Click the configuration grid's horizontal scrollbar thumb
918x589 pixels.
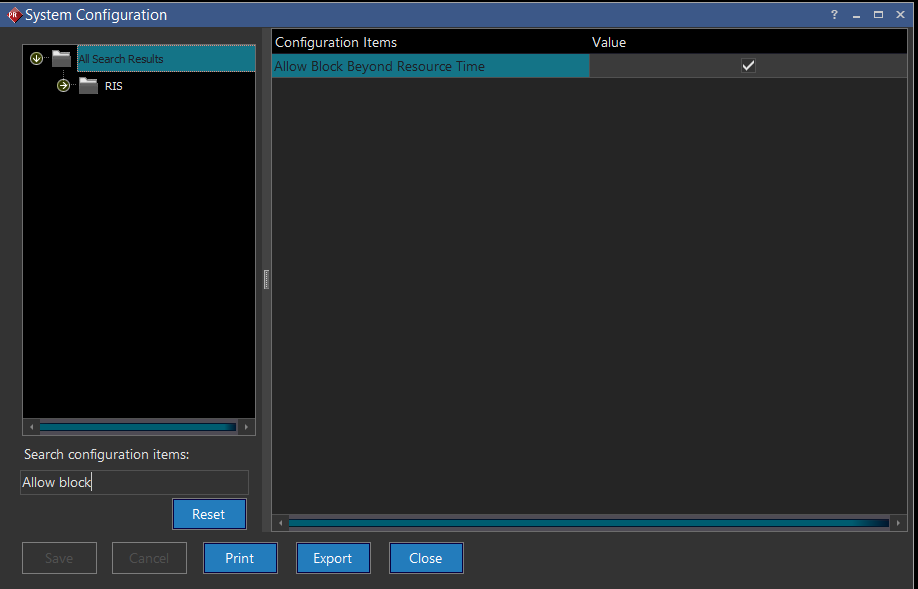point(588,523)
